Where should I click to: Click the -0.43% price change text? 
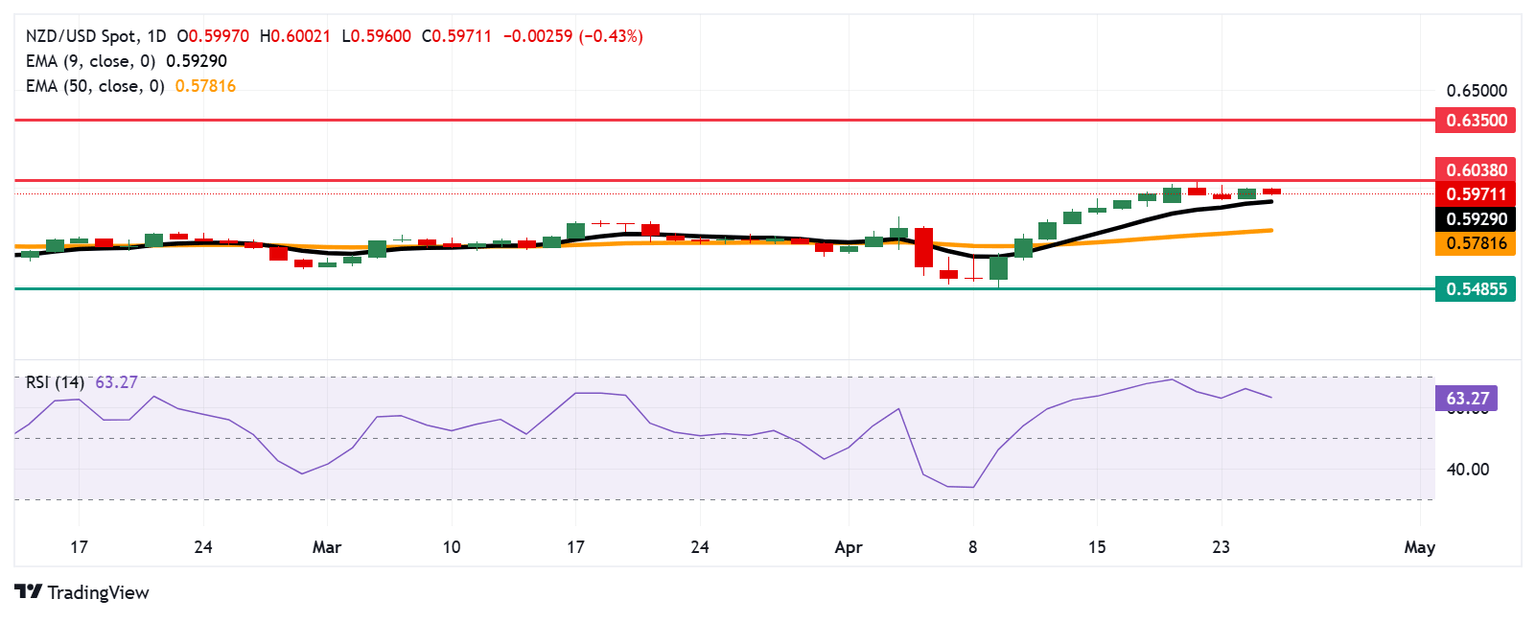pyautogui.click(x=611, y=36)
